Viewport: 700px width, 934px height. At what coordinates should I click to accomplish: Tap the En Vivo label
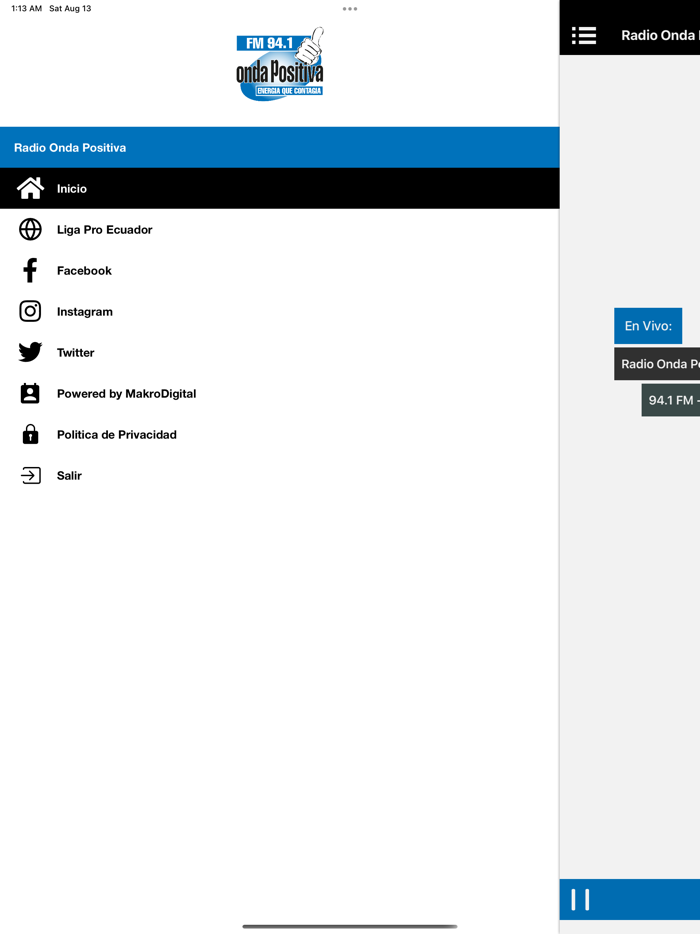pyautogui.click(x=648, y=326)
